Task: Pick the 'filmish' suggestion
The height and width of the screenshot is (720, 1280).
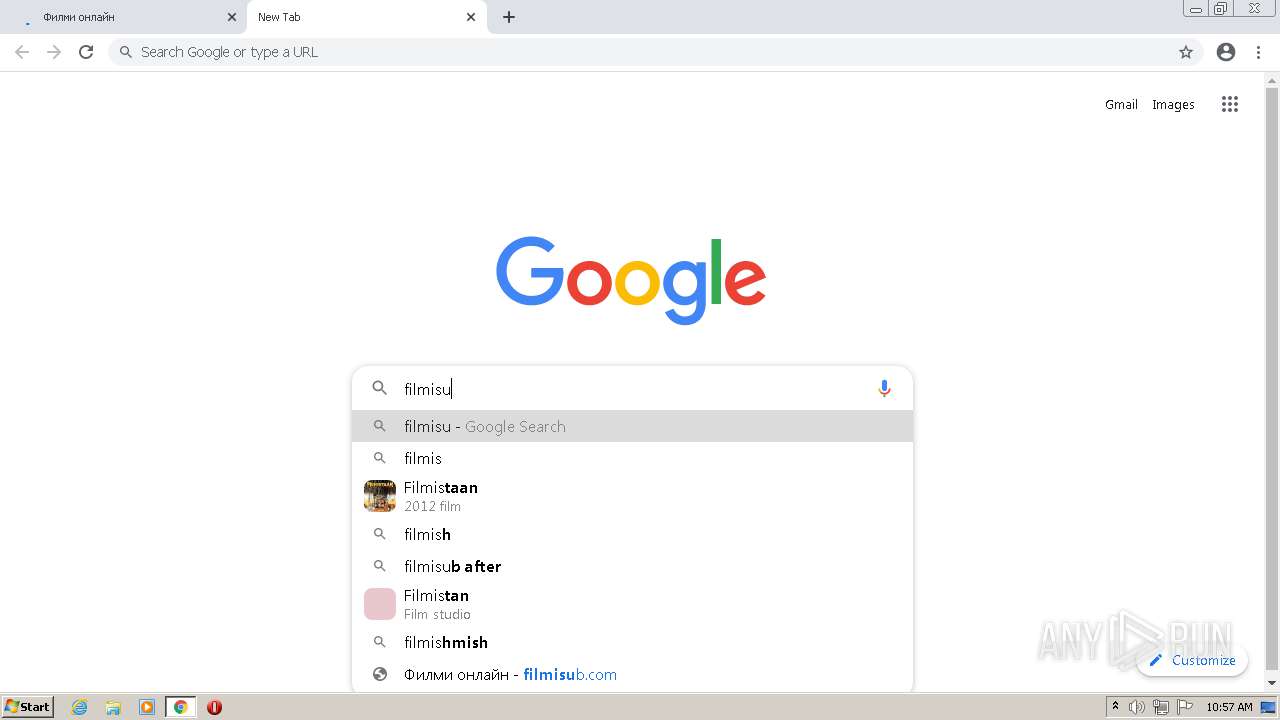Action: (632, 534)
